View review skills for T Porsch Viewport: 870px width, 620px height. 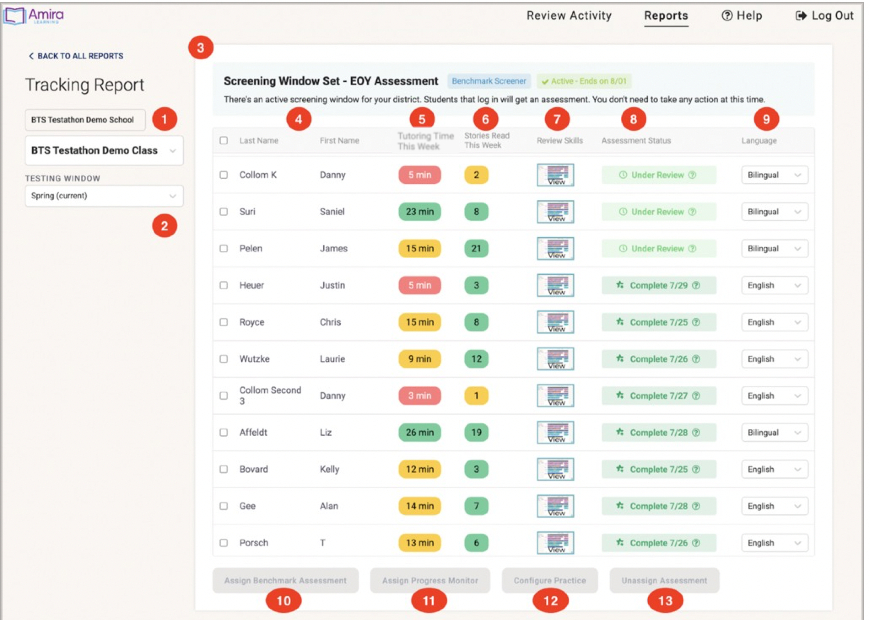click(558, 542)
